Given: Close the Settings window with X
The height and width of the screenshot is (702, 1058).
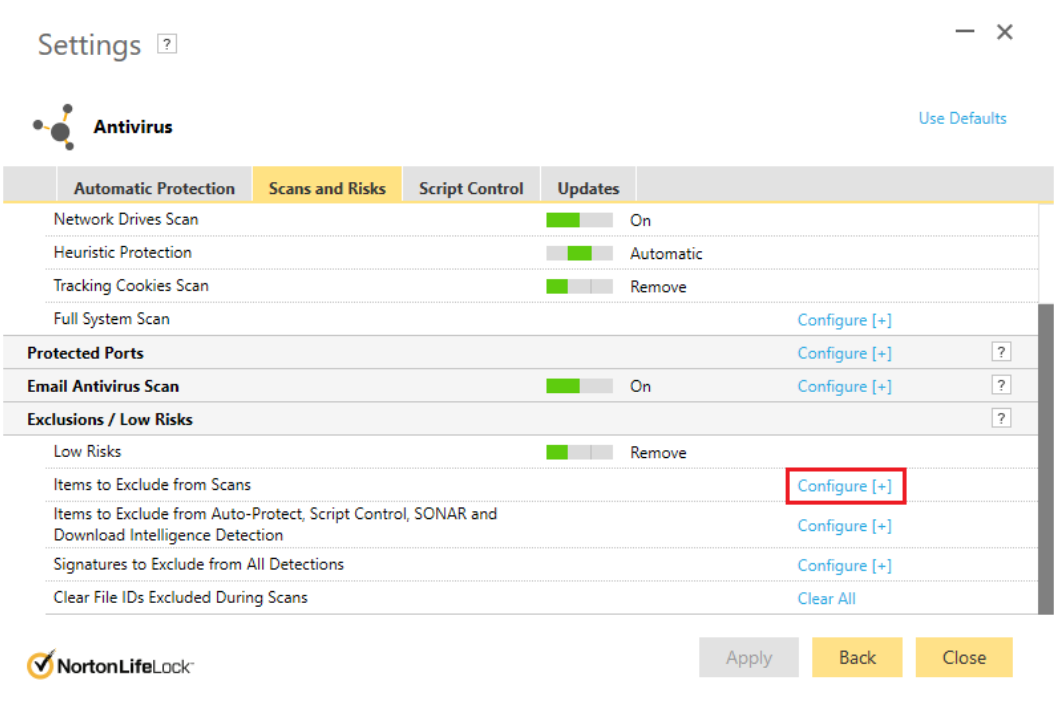Looking at the screenshot, I should [1005, 32].
